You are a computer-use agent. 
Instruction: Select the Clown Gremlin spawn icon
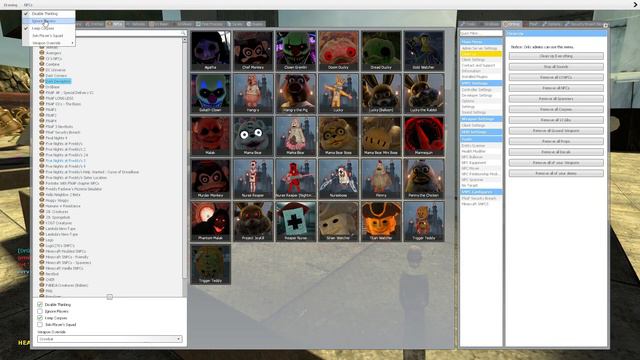tap(296, 51)
